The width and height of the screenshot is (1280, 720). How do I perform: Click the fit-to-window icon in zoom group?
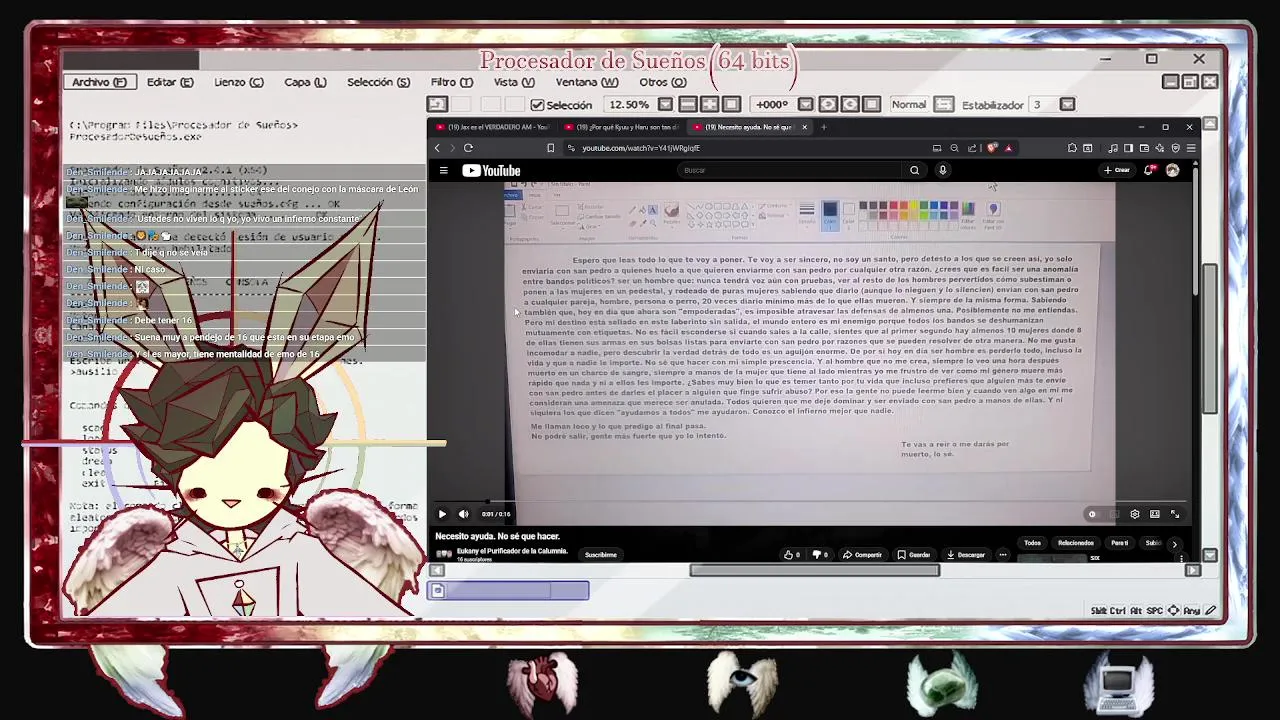(709, 104)
